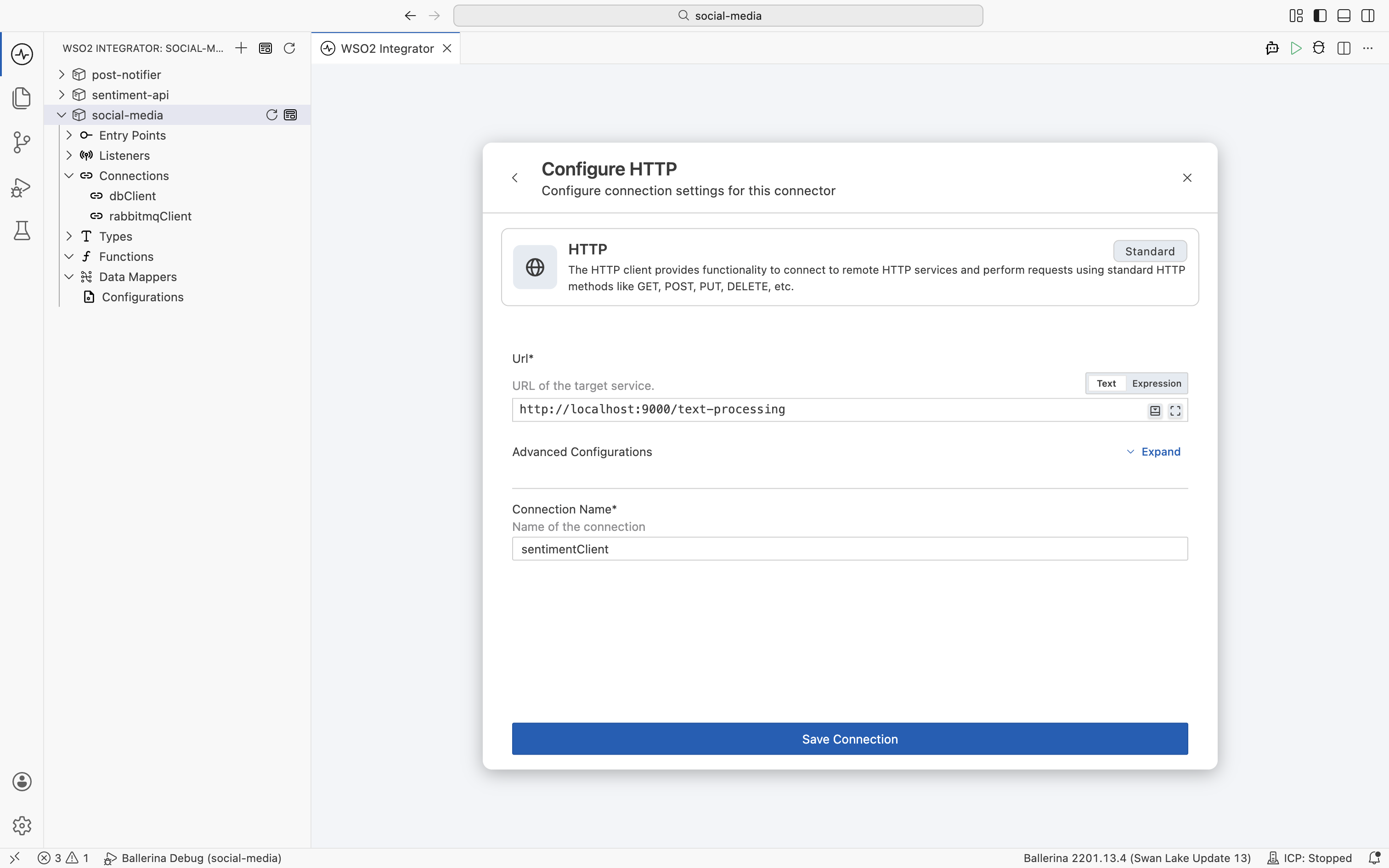This screenshot has height=868, width=1389.
Task: Expand the post-notifier project
Action: (x=62, y=74)
